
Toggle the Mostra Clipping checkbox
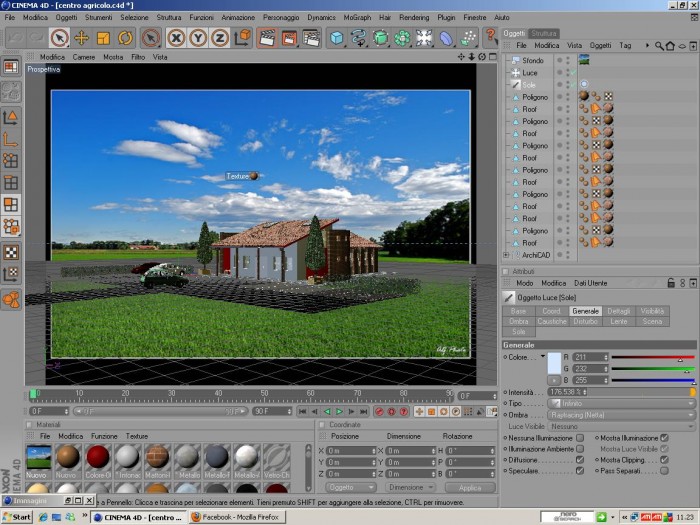pyautogui.click(x=664, y=460)
